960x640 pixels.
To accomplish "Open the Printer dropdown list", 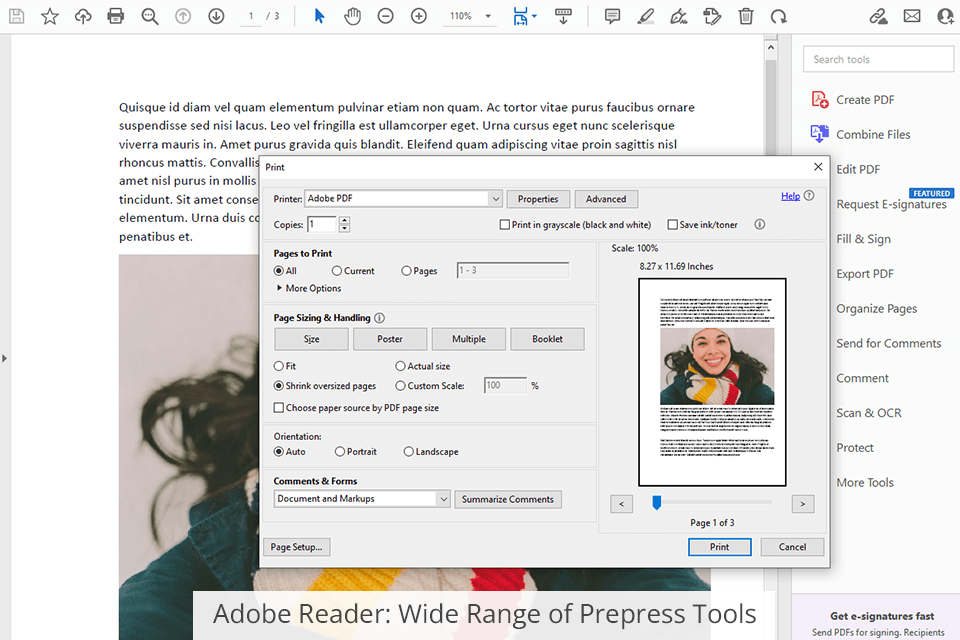I will (495, 198).
